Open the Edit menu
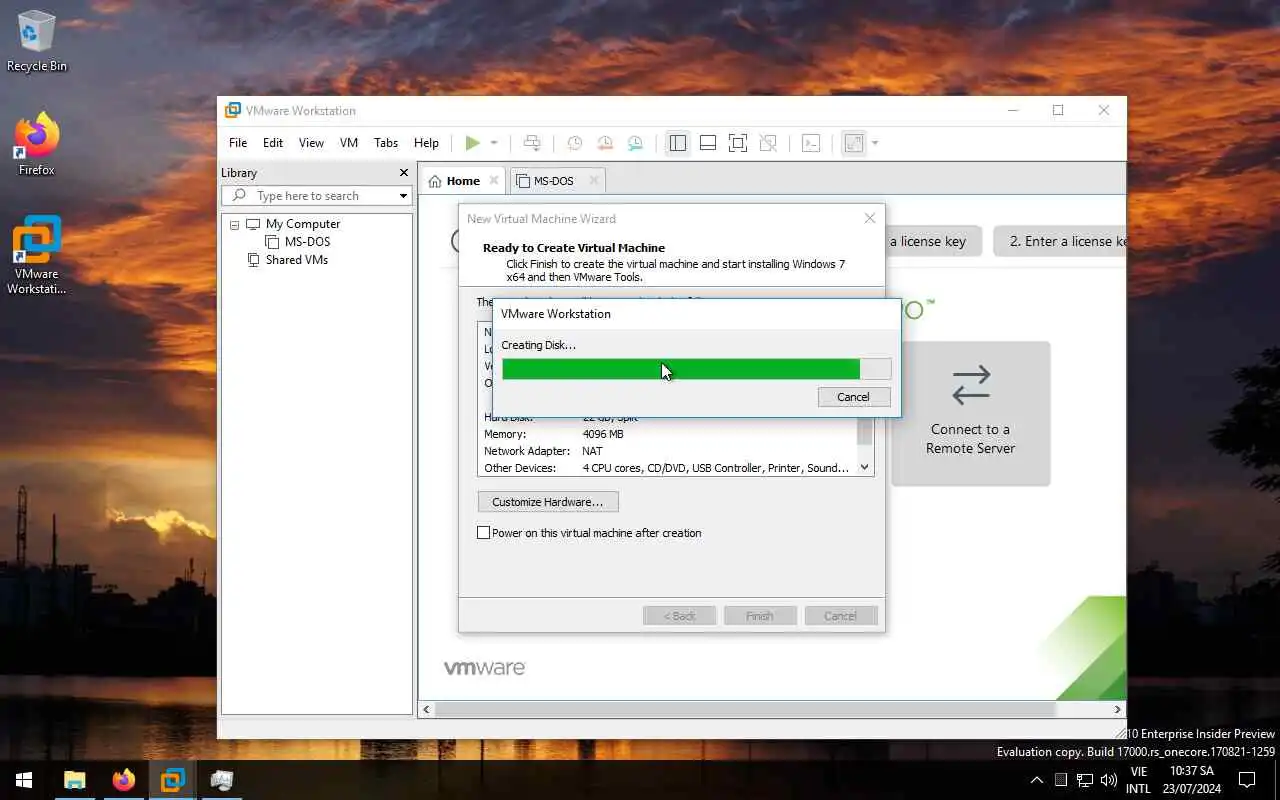Image resolution: width=1280 pixels, height=800 pixels. pos(273,143)
